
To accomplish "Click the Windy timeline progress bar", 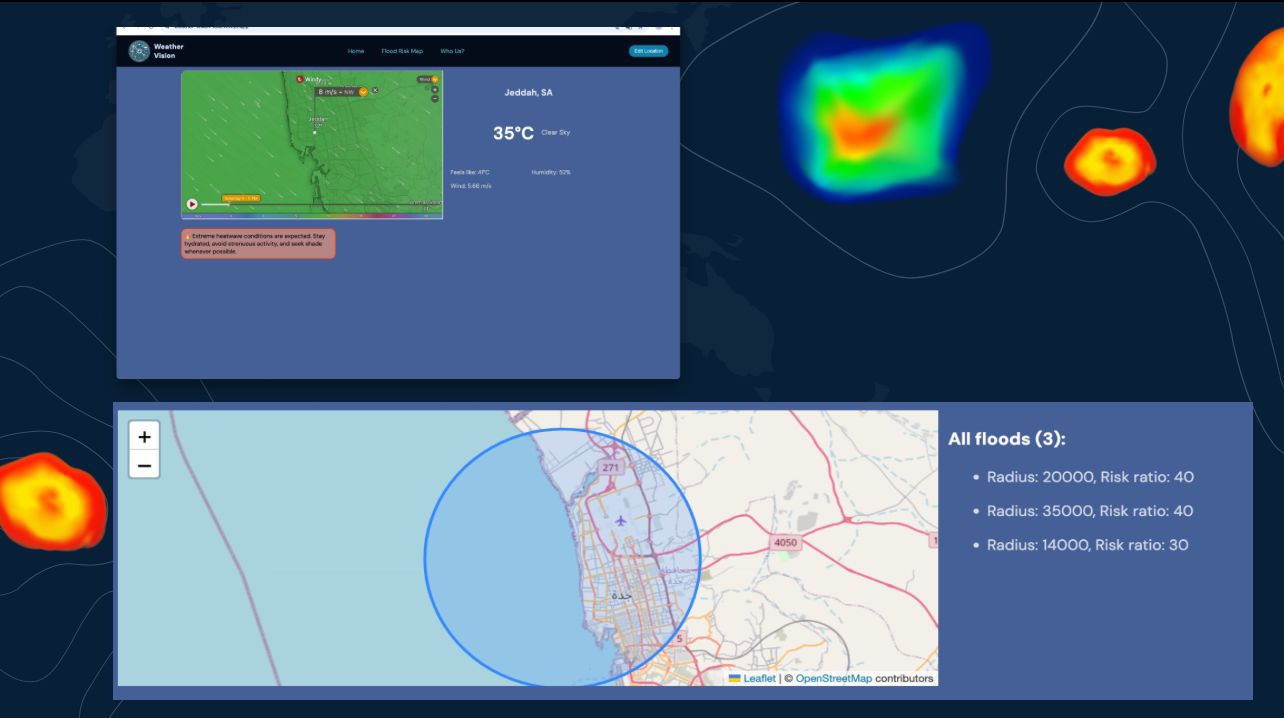I will (300, 205).
